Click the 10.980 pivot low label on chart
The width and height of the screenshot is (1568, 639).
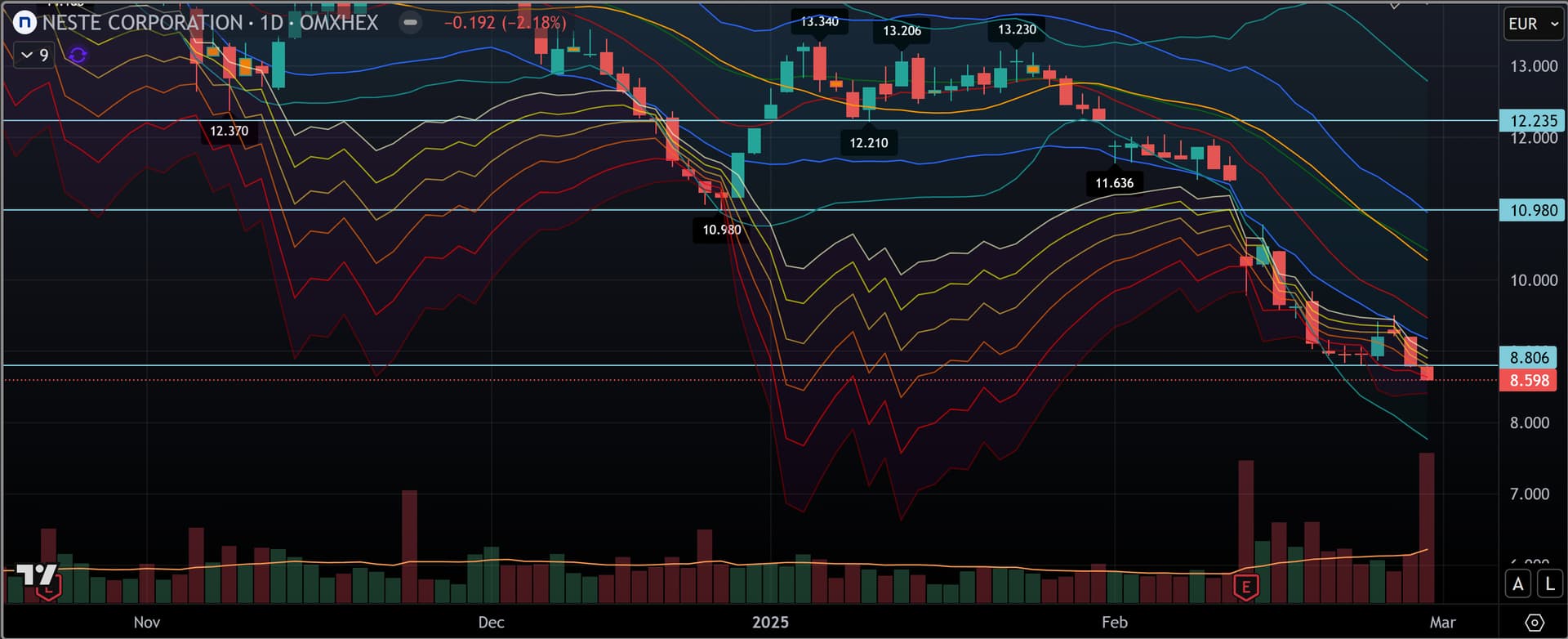coord(722,230)
